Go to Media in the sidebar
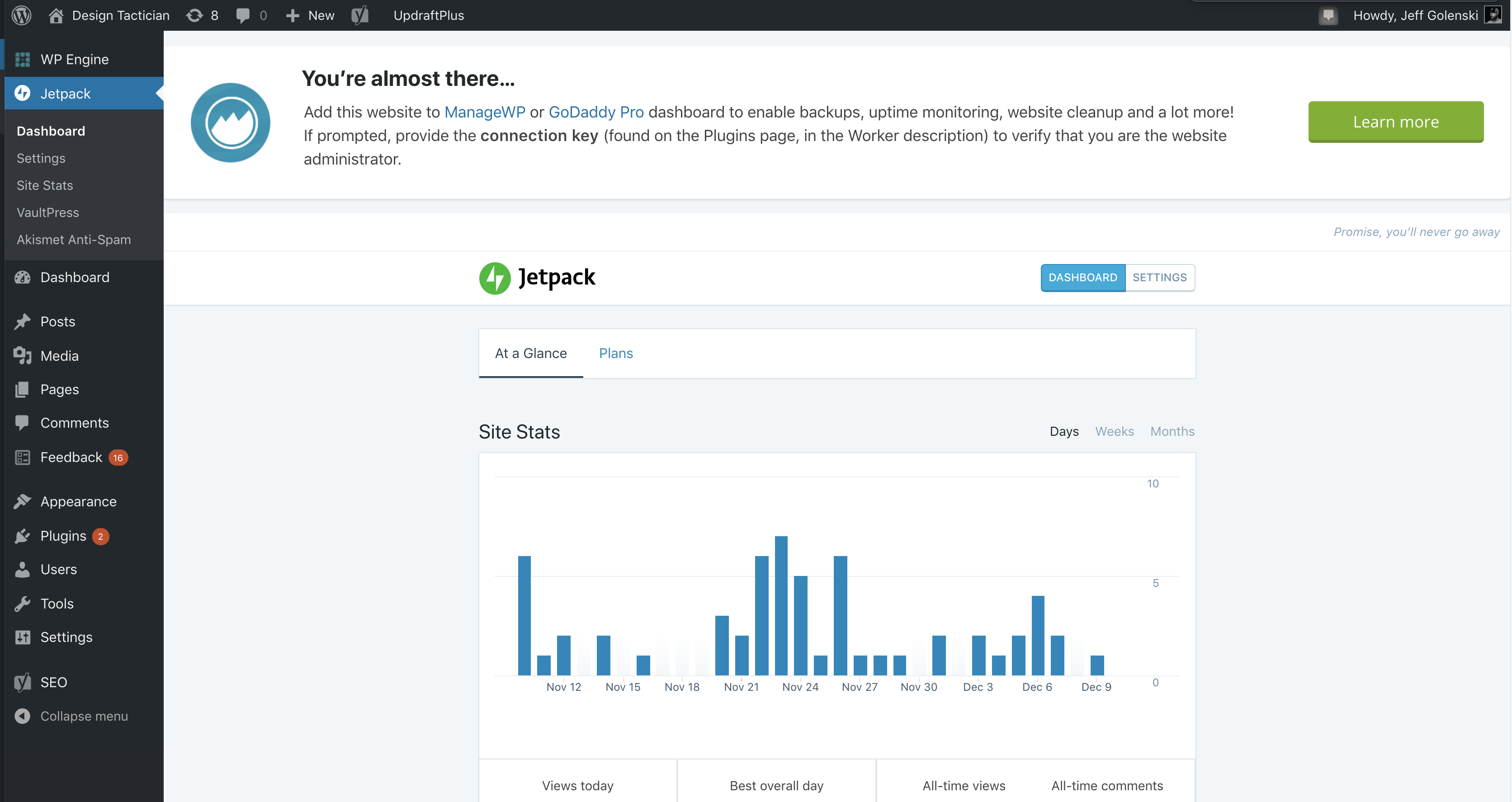The width and height of the screenshot is (1512, 802). pos(59,355)
